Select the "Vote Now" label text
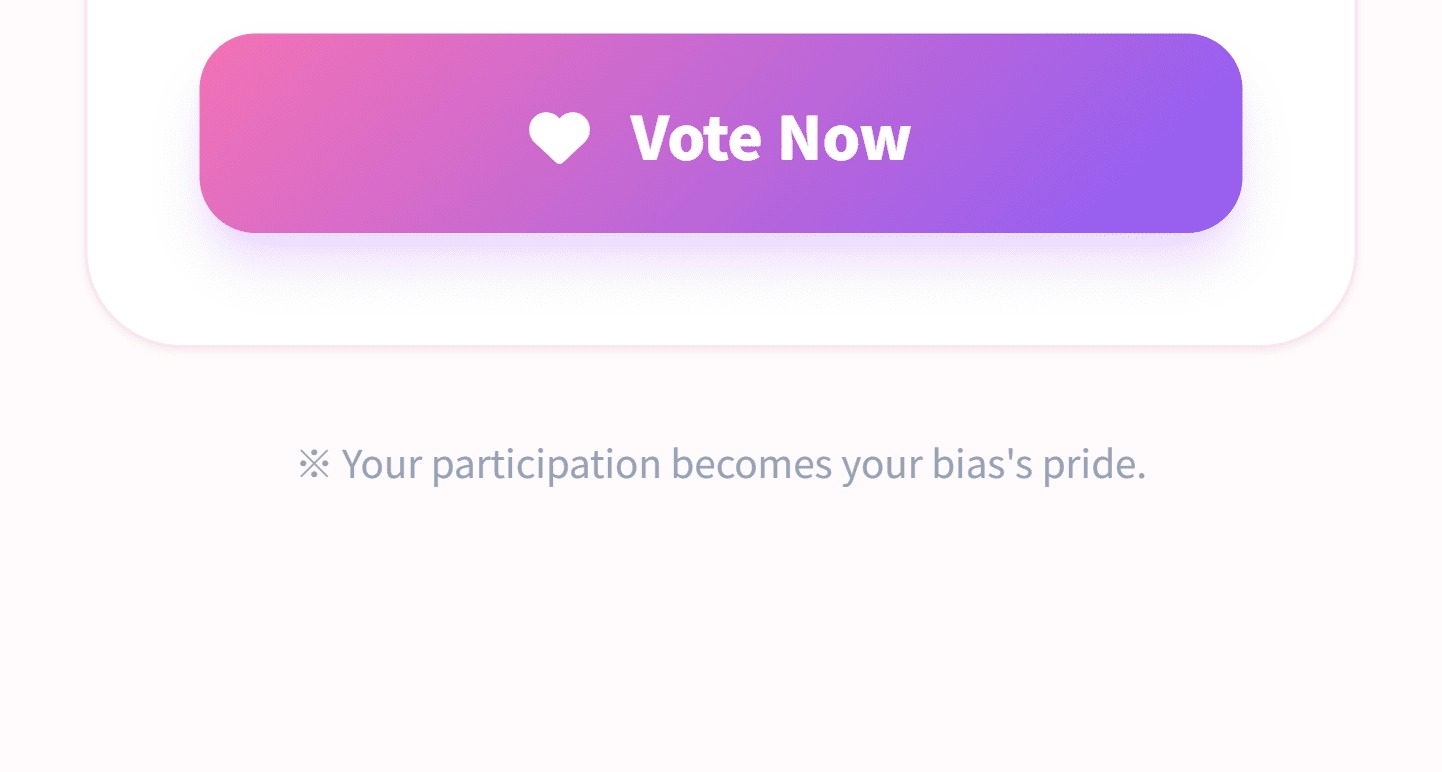1442x772 pixels. (x=770, y=137)
